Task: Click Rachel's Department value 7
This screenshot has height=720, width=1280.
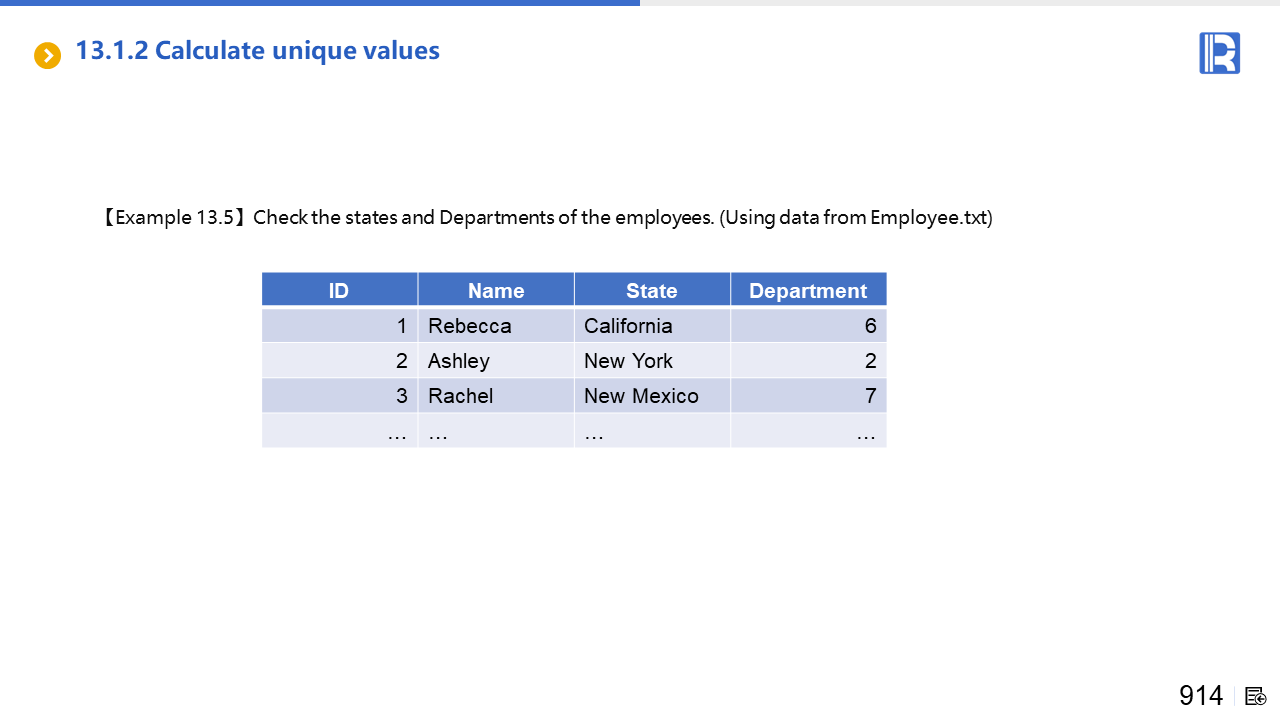Action: (x=870, y=396)
